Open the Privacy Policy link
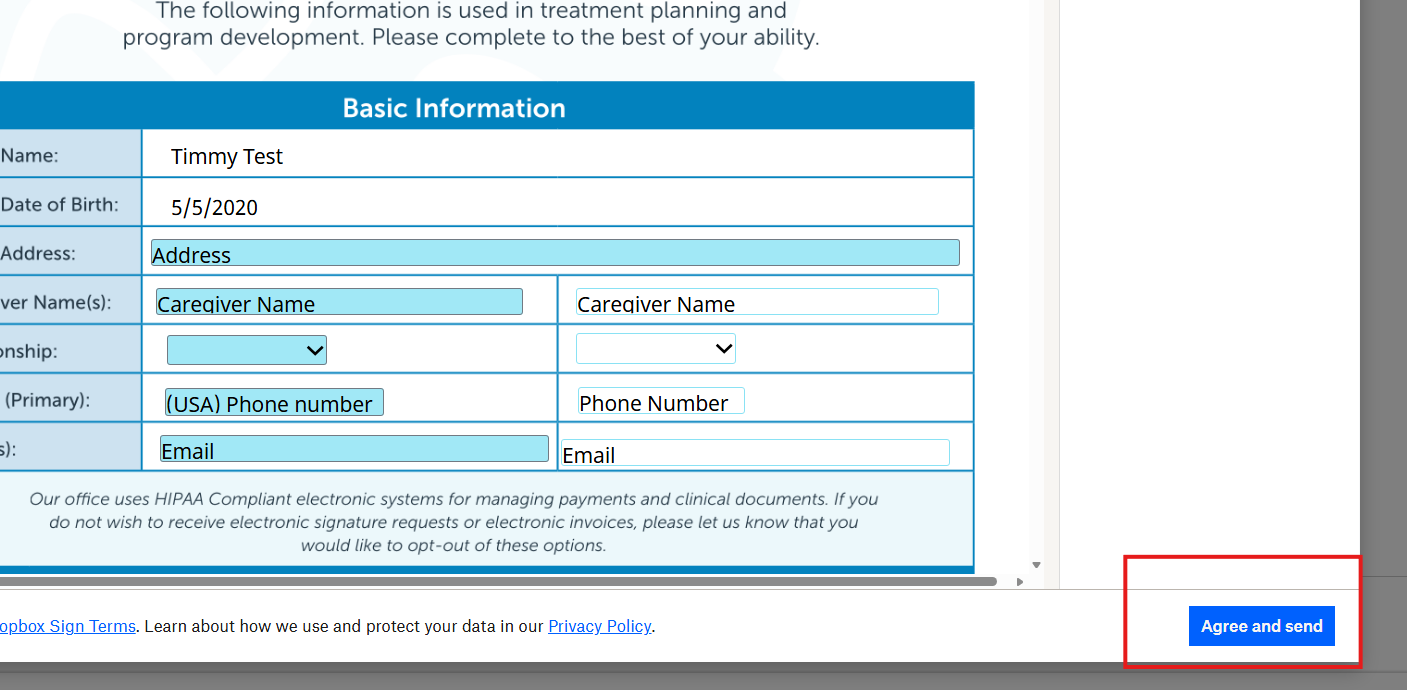The image size is (1407, 690). coord(600,626)
